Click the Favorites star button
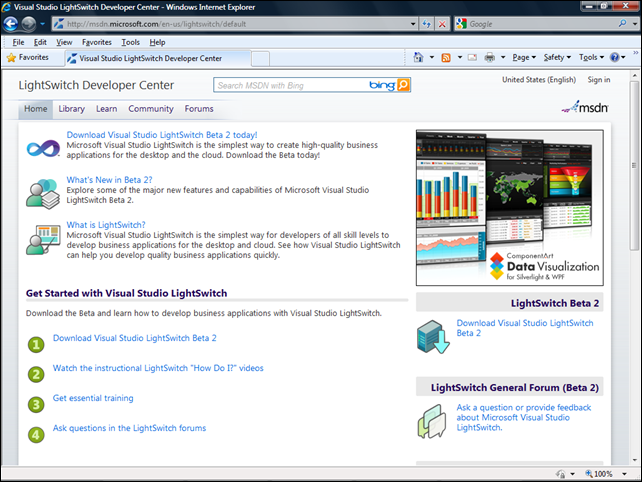The width and height of the screenshot is (642, 482). (x=28, y=57)
